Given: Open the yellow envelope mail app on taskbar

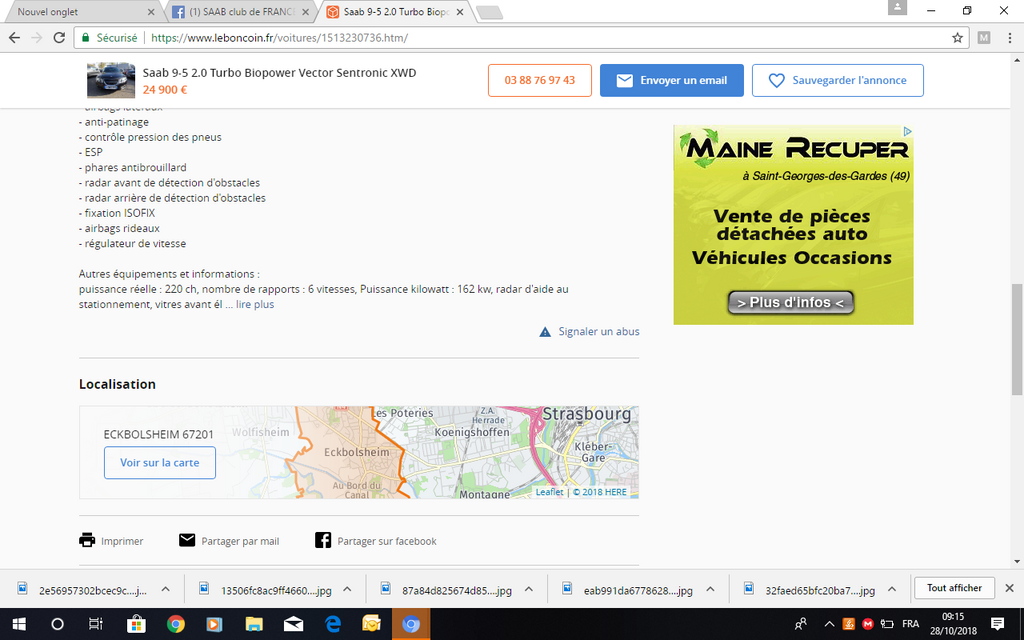Looking at the screenshot, I should 372,624.
